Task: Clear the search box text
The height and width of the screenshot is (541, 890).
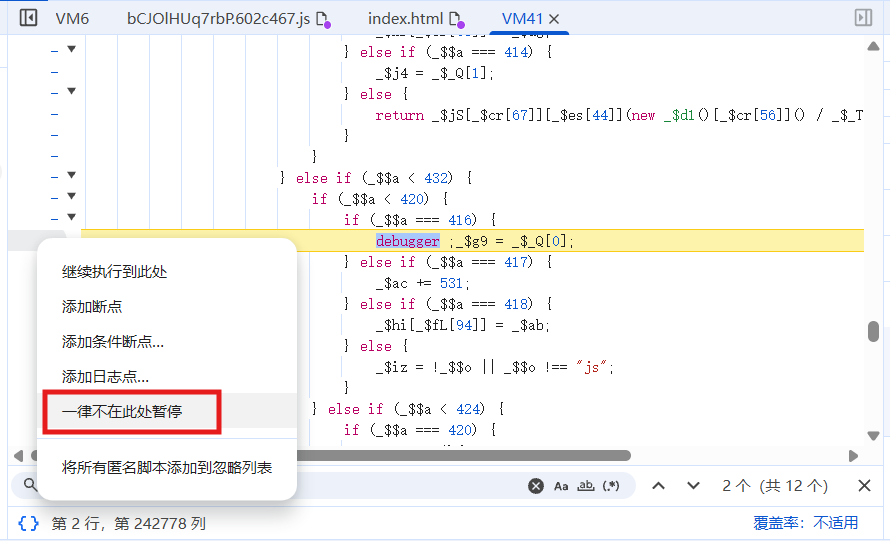Action: [536, 486]
